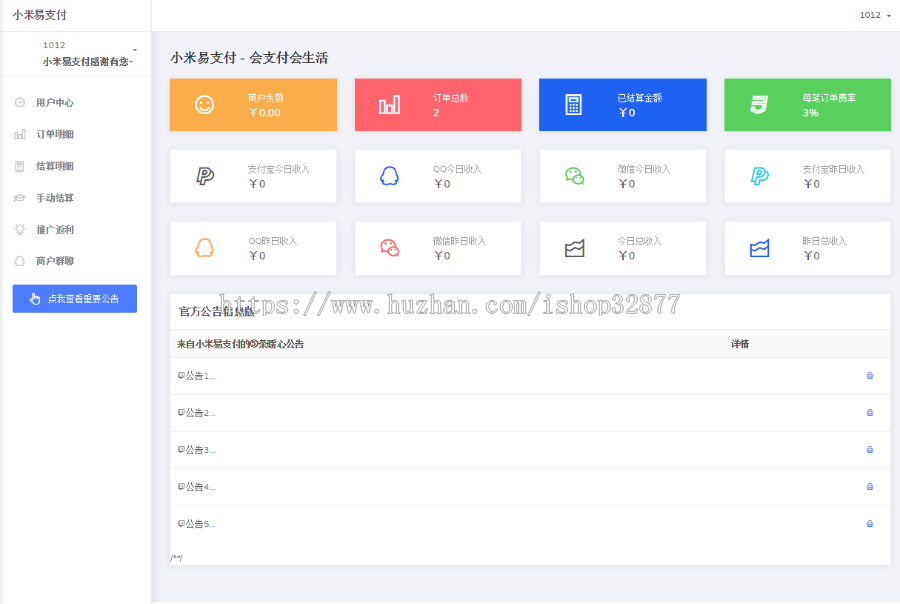
Task: Click the orange QQ icon on QQ昨日收入 card
Action: (x=204, y=247)
